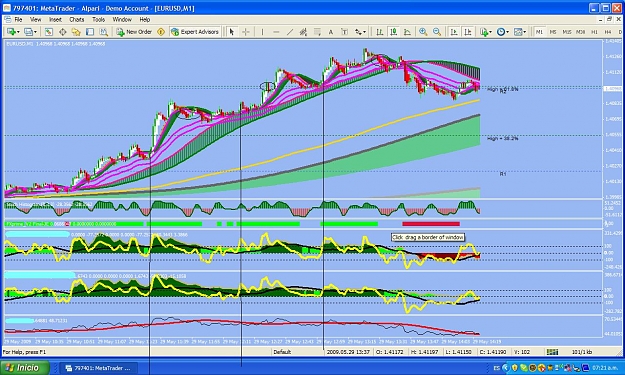Click the Indicators list icon
The image size is (625, 375).
coord(483,32)
